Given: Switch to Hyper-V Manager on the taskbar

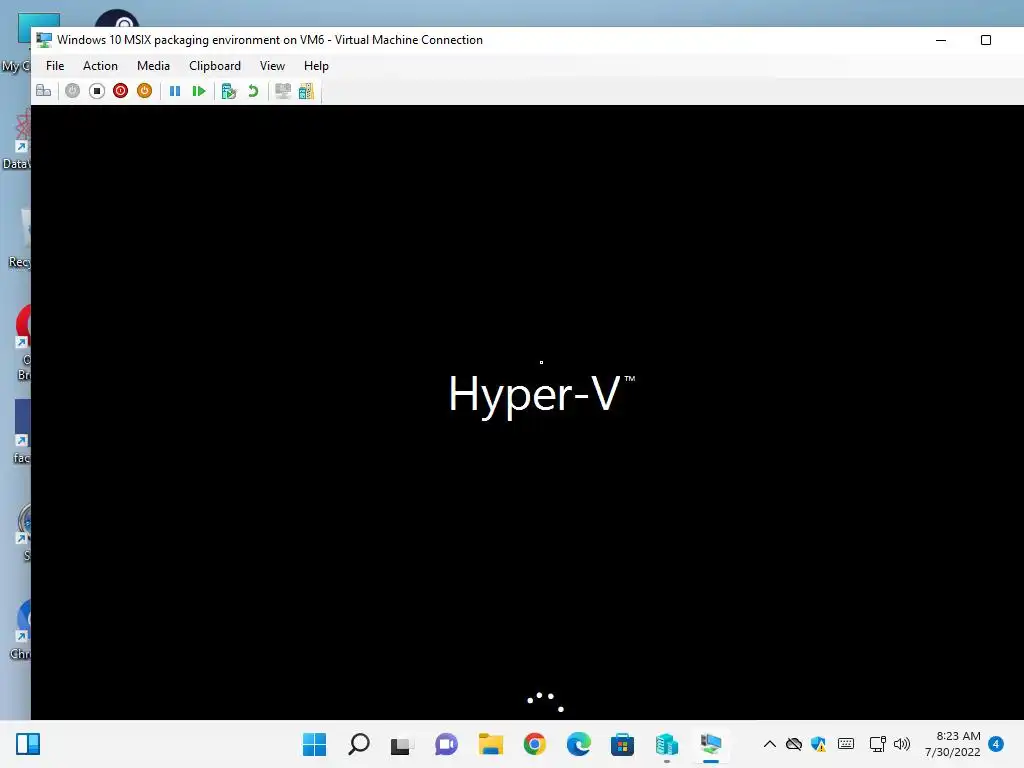Looking at the screenshot, I should (x=667, y=744).
